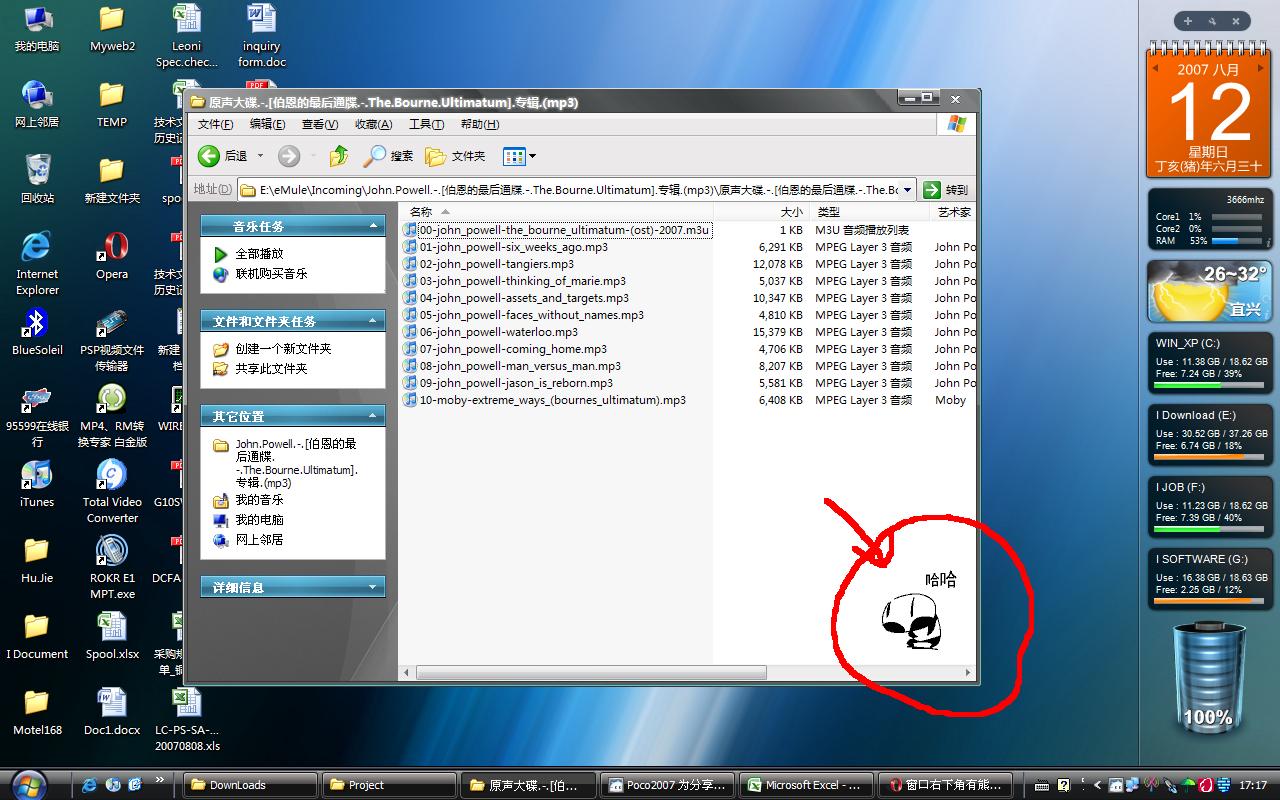Sort files by the 名称 column header

(557, 212)
